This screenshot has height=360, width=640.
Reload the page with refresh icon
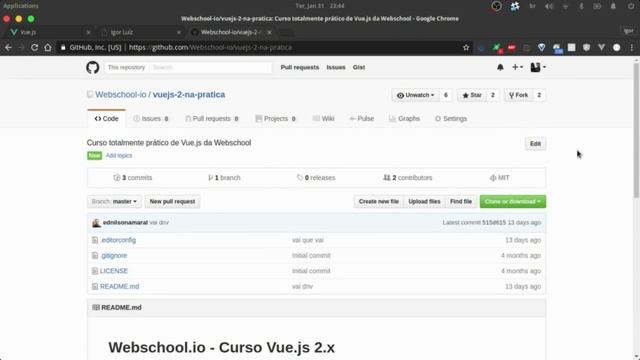[35, 47]
